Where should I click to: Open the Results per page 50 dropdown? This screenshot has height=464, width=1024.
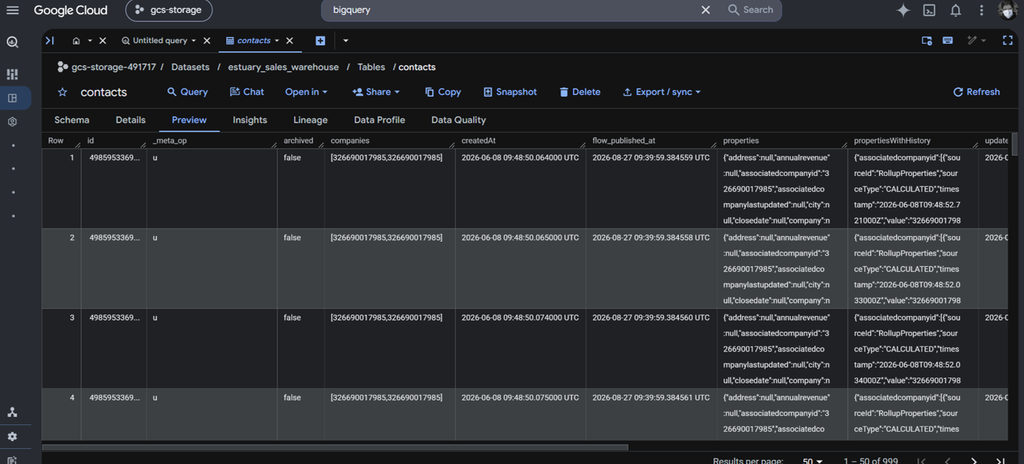pos(812,461)
